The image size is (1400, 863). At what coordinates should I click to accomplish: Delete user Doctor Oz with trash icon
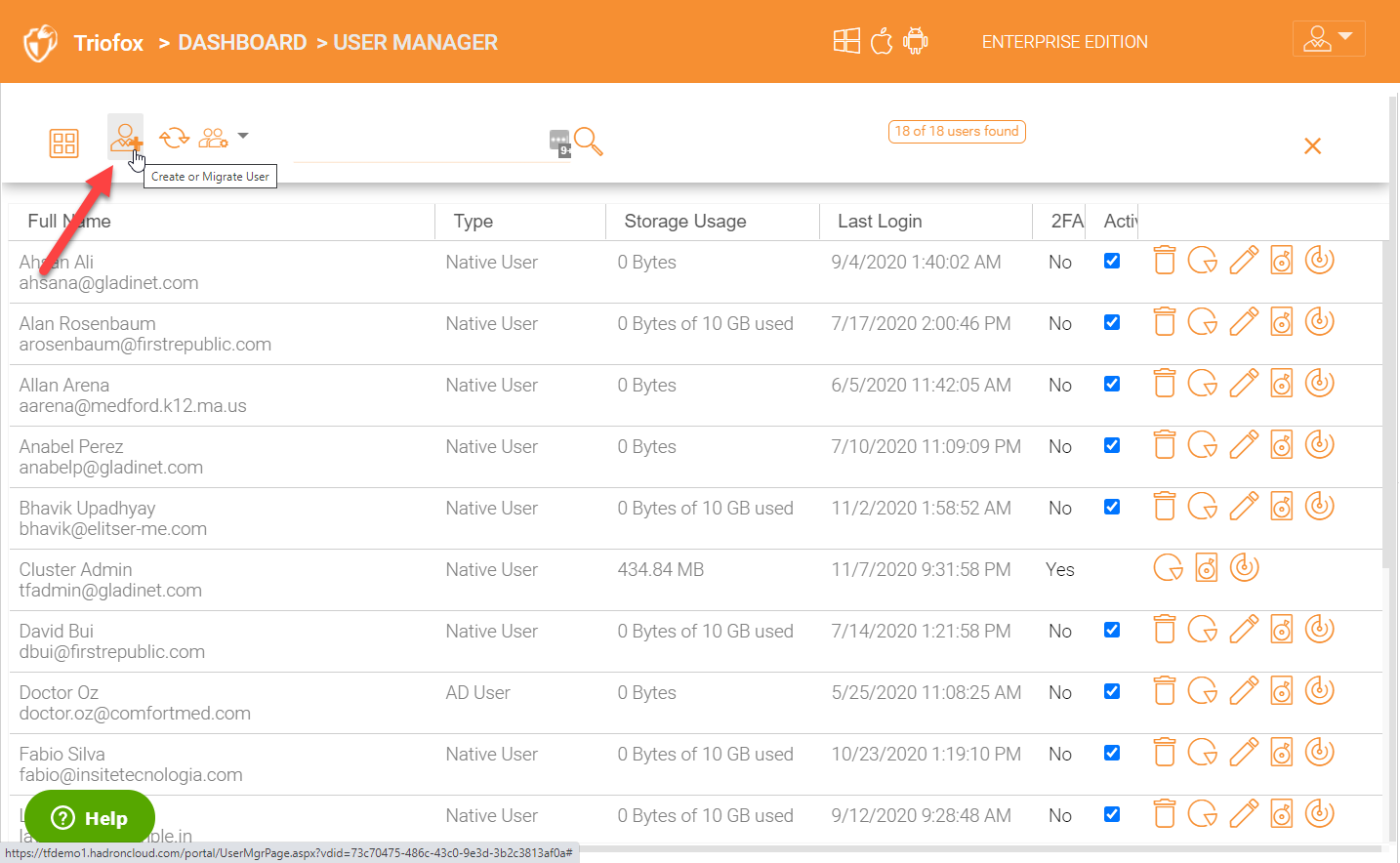point(1165,691)
